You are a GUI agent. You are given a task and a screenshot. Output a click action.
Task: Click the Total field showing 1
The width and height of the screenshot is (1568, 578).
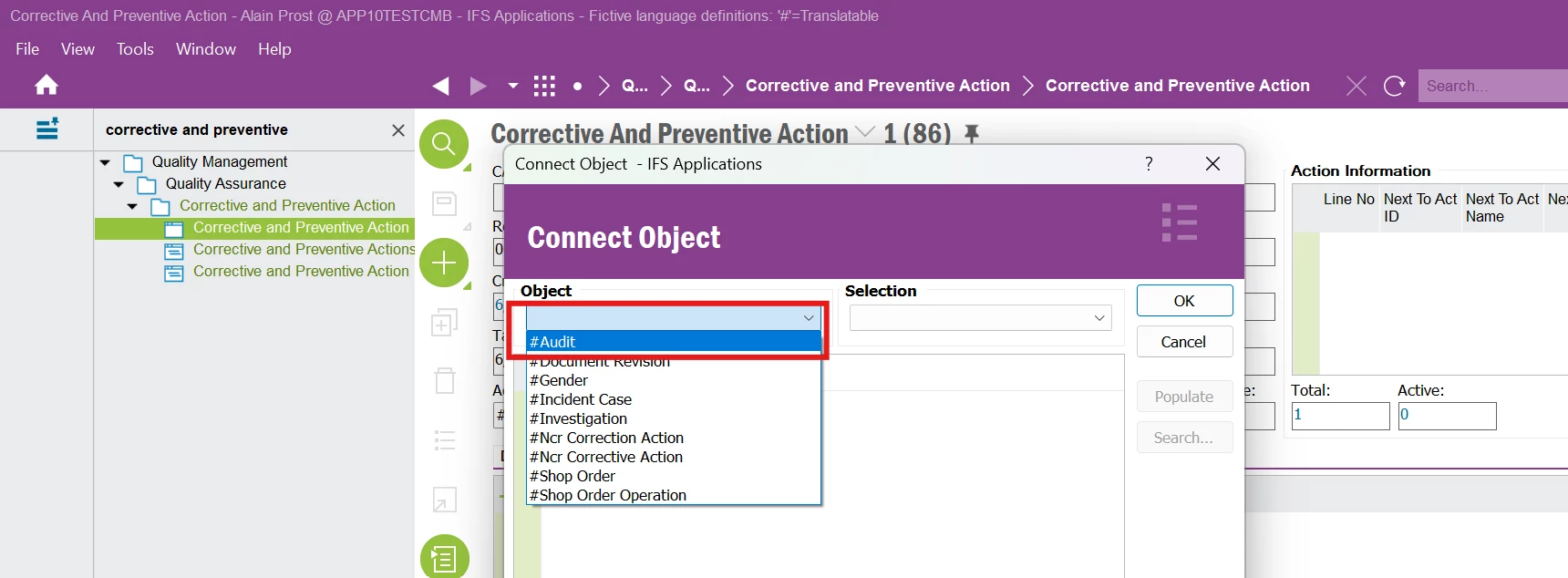tap(1340, 416)
